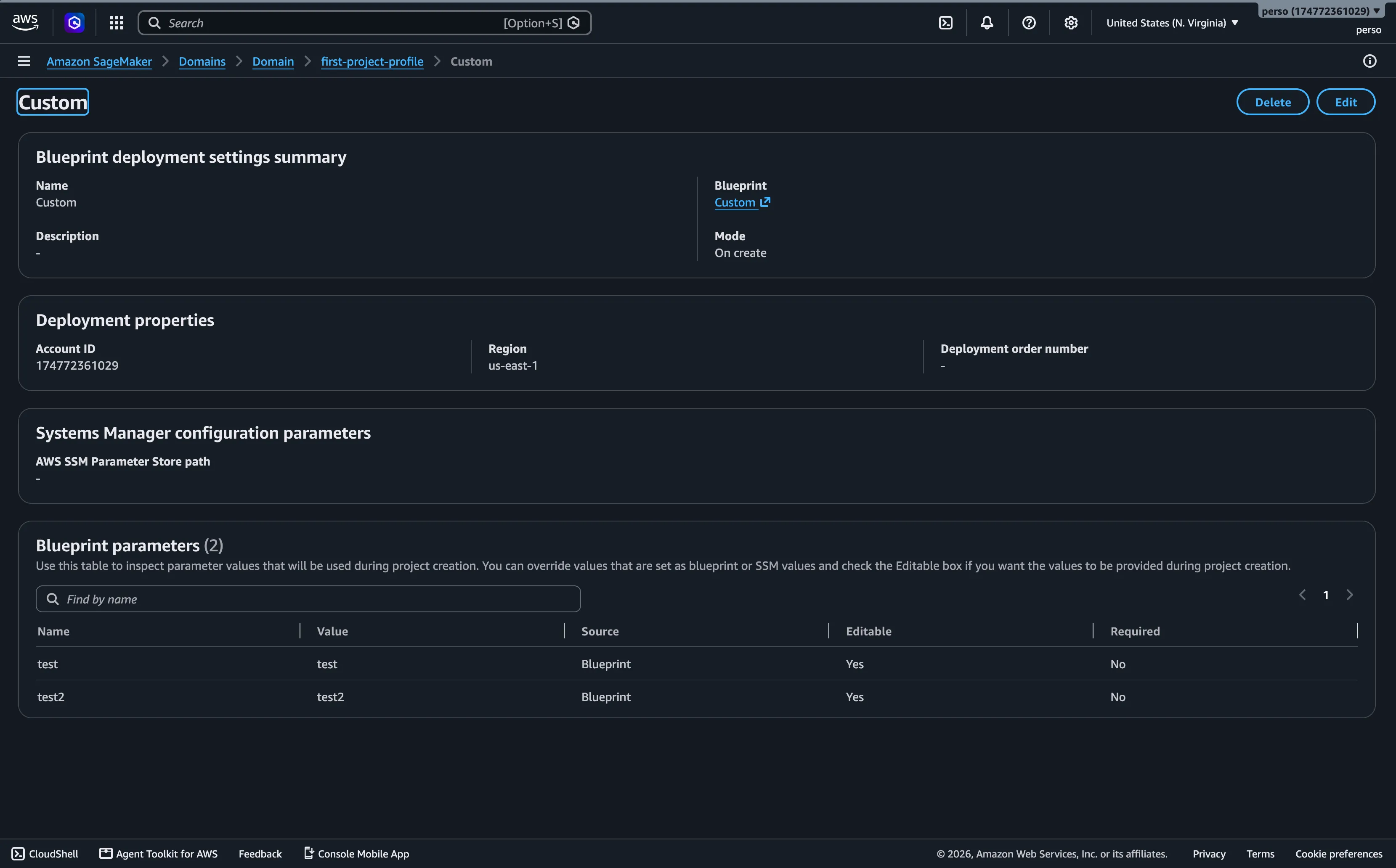Click the Delete button
1396x868 pixels.
coord(1273,102)
